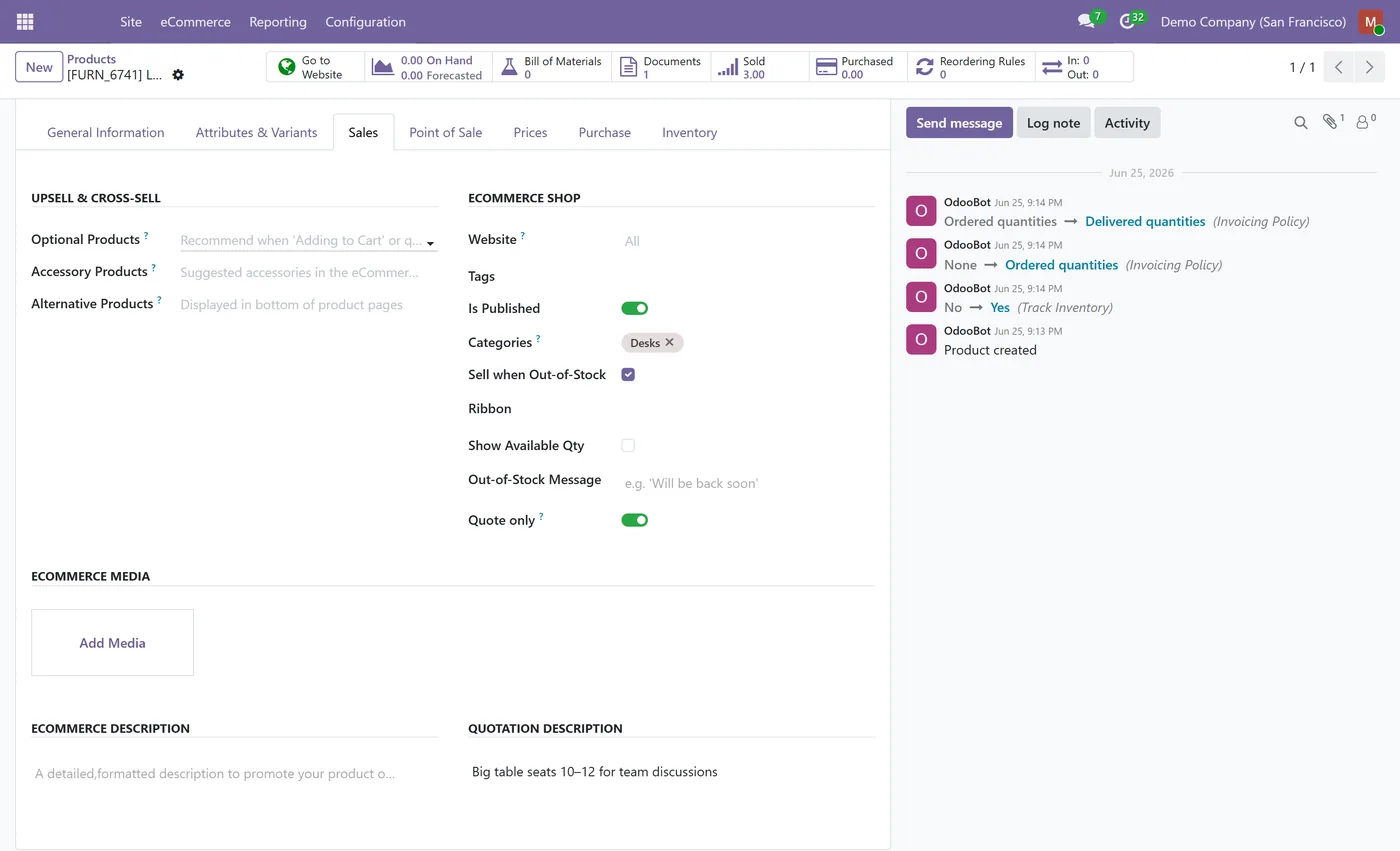Screen dimensions: 1400x851
Task: Open the gear actions menu next to product name
Action: 178,75
